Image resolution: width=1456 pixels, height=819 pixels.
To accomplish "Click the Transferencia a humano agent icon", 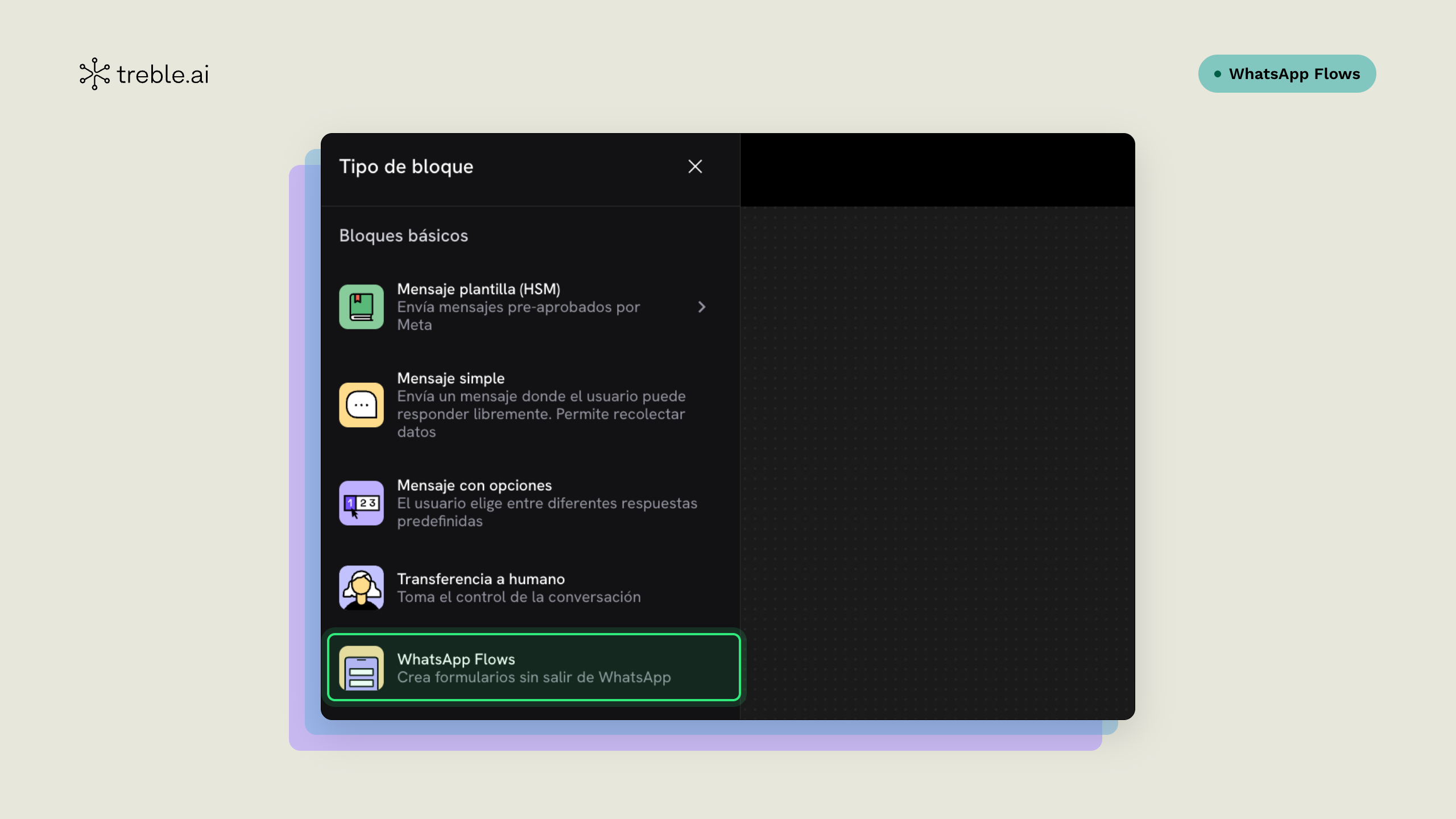I will [361, 588].
